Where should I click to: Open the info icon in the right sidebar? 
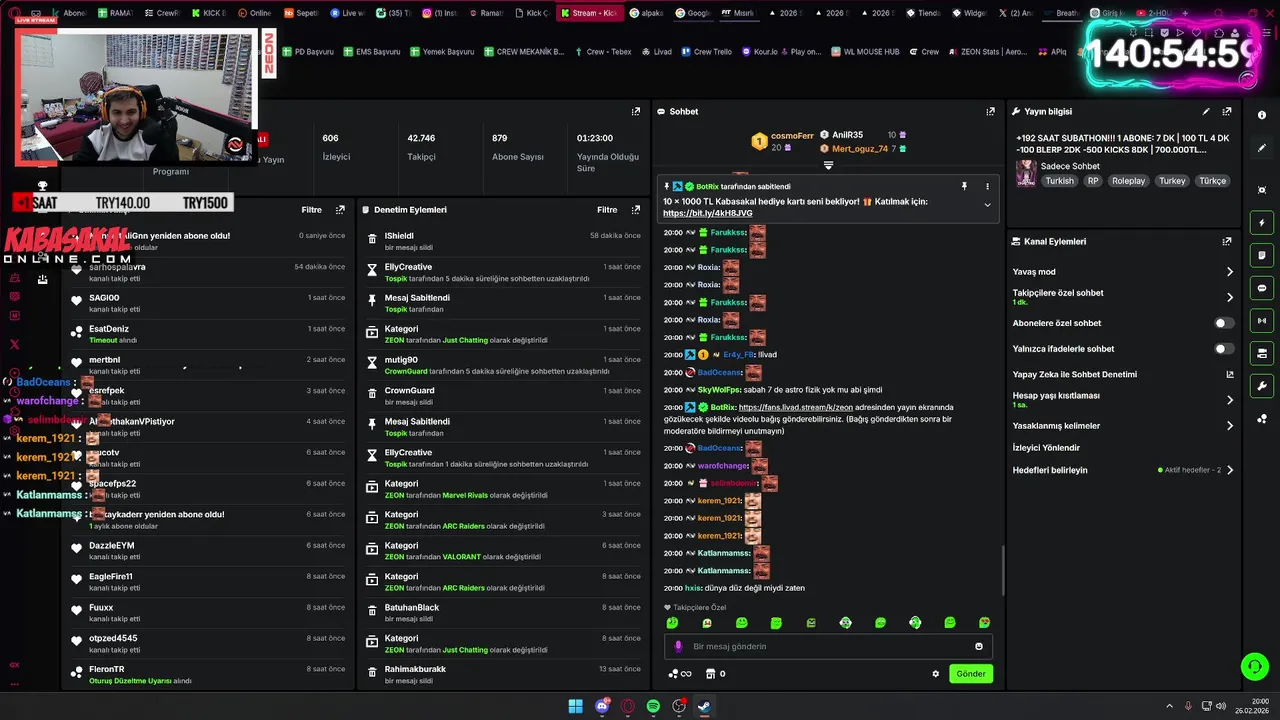pyautogui.click(x=1262, y=114)
